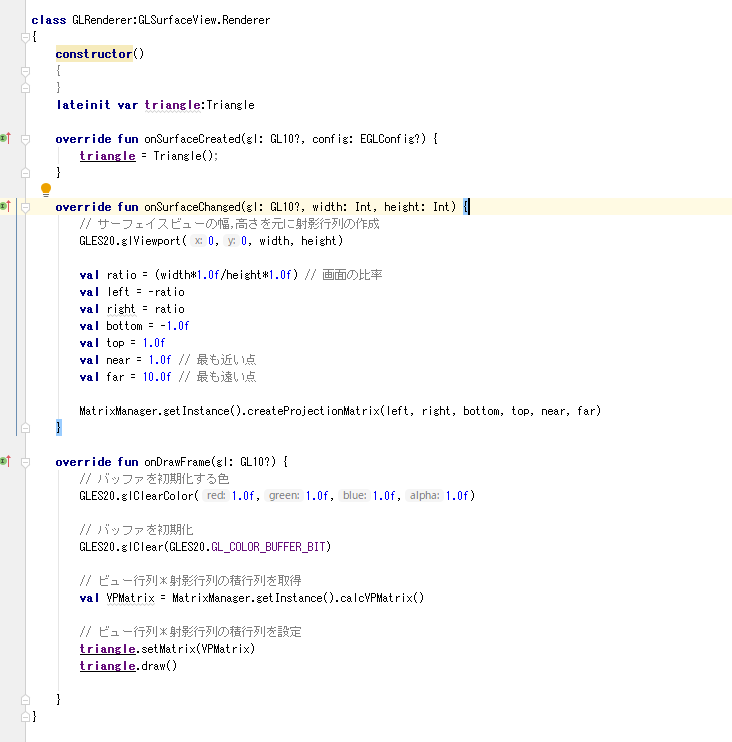Click closing fold marker of the constructor block
Screen dimensions: 732x742
[x=26, y=88]
